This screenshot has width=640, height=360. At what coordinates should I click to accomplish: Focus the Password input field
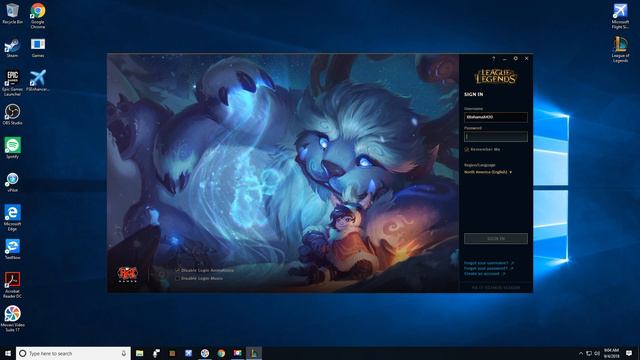(496, 136)
